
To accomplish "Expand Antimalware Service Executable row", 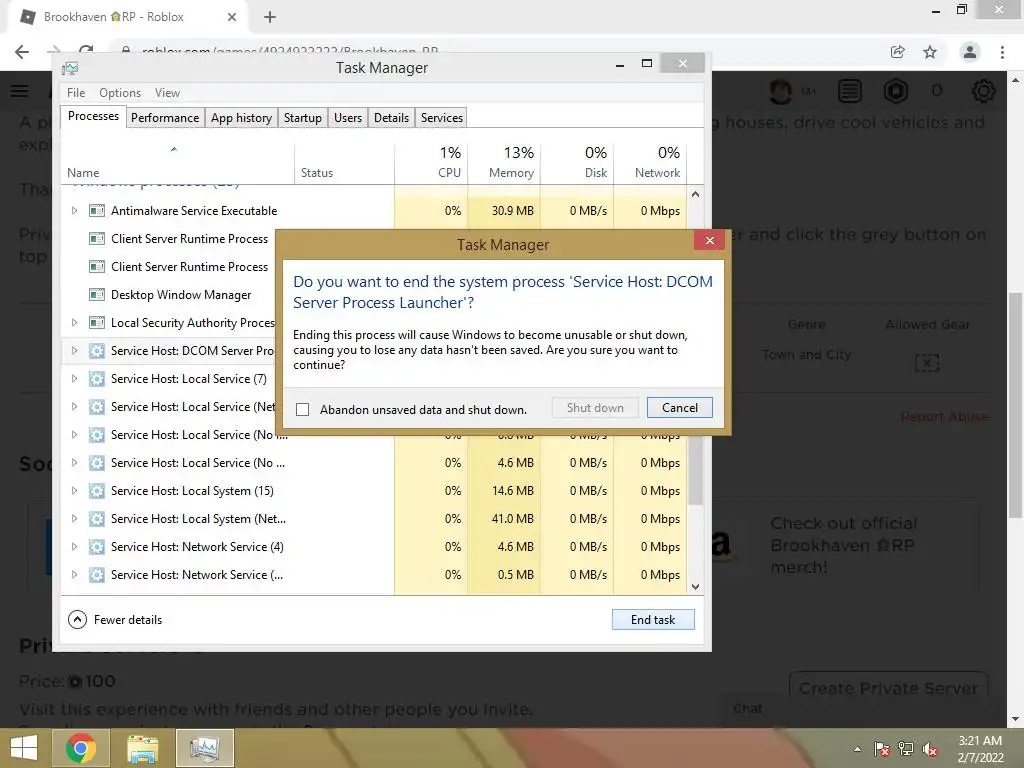I will pyautogui.click(x=74, y=210).
